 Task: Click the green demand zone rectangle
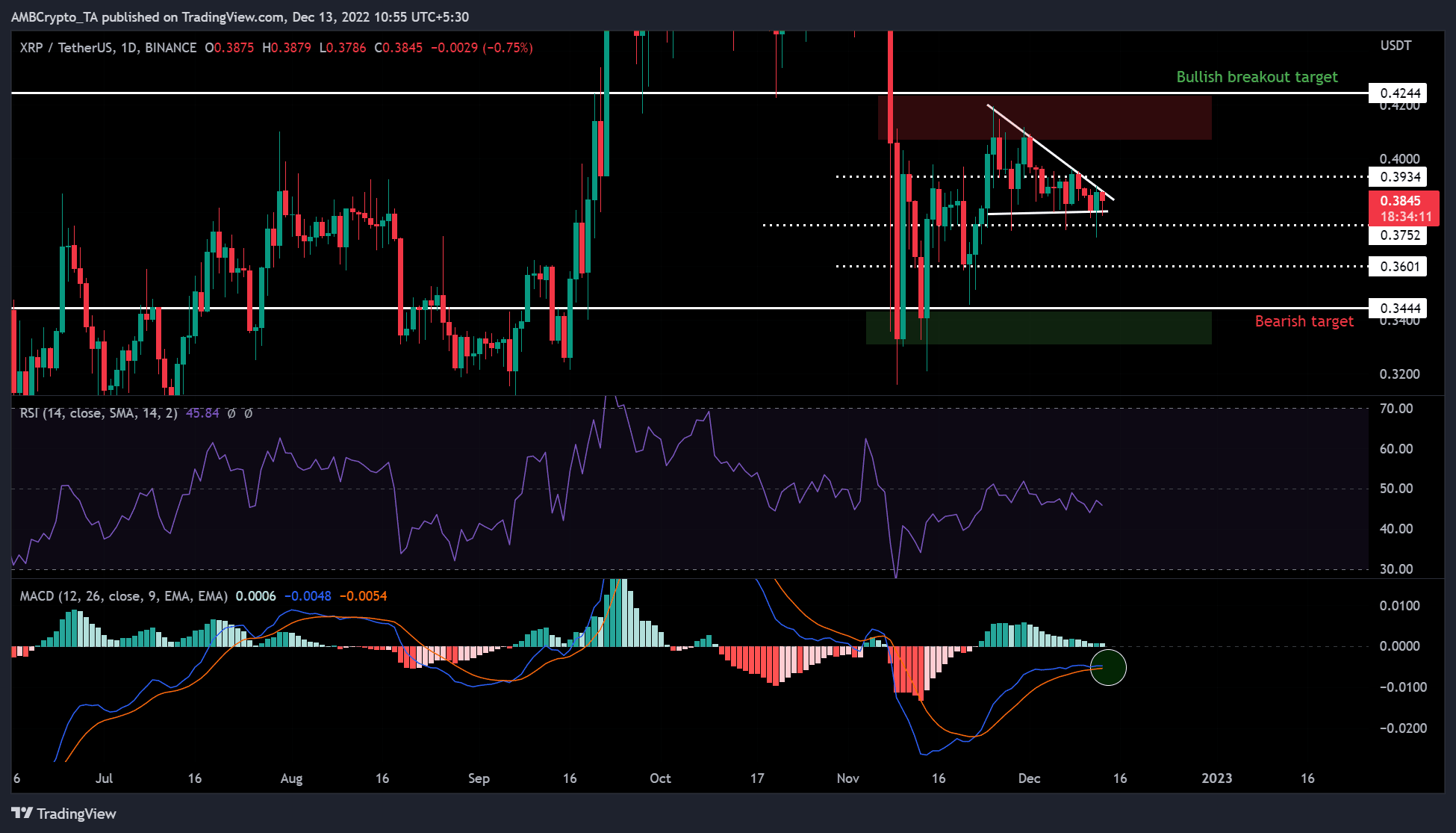1039,328
